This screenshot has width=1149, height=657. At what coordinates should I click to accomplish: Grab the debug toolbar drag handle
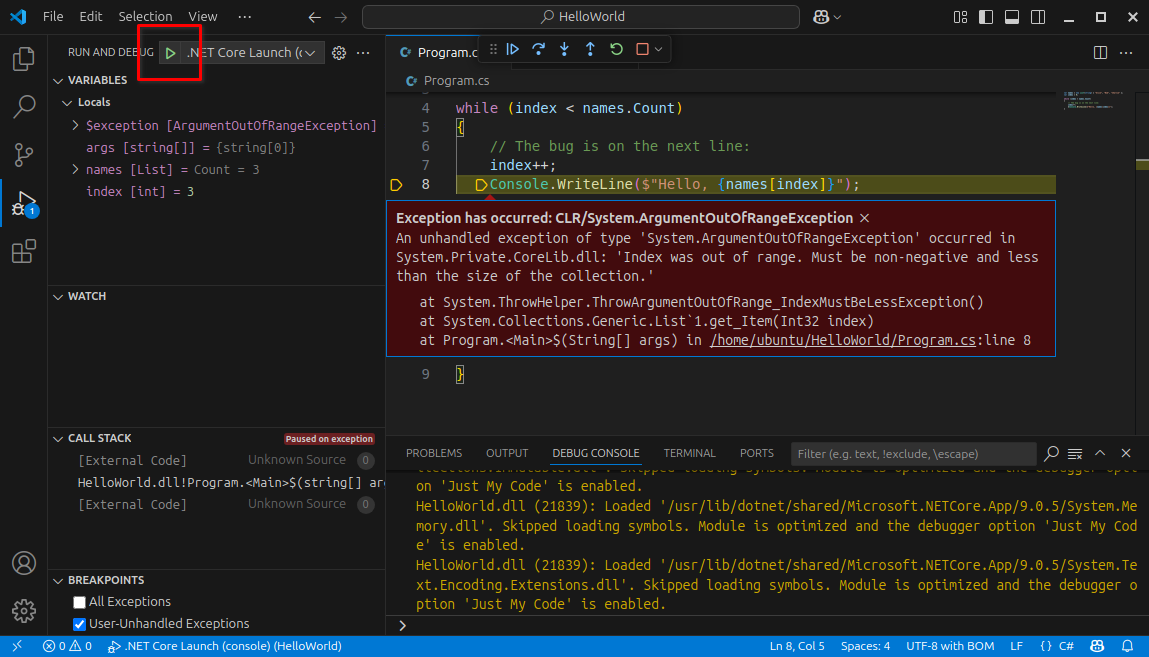pos(493,49)
